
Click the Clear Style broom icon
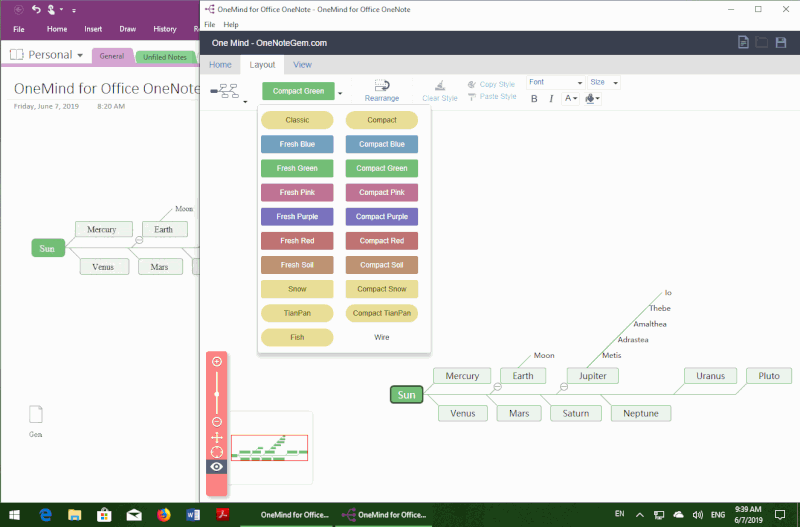(440, 85)
